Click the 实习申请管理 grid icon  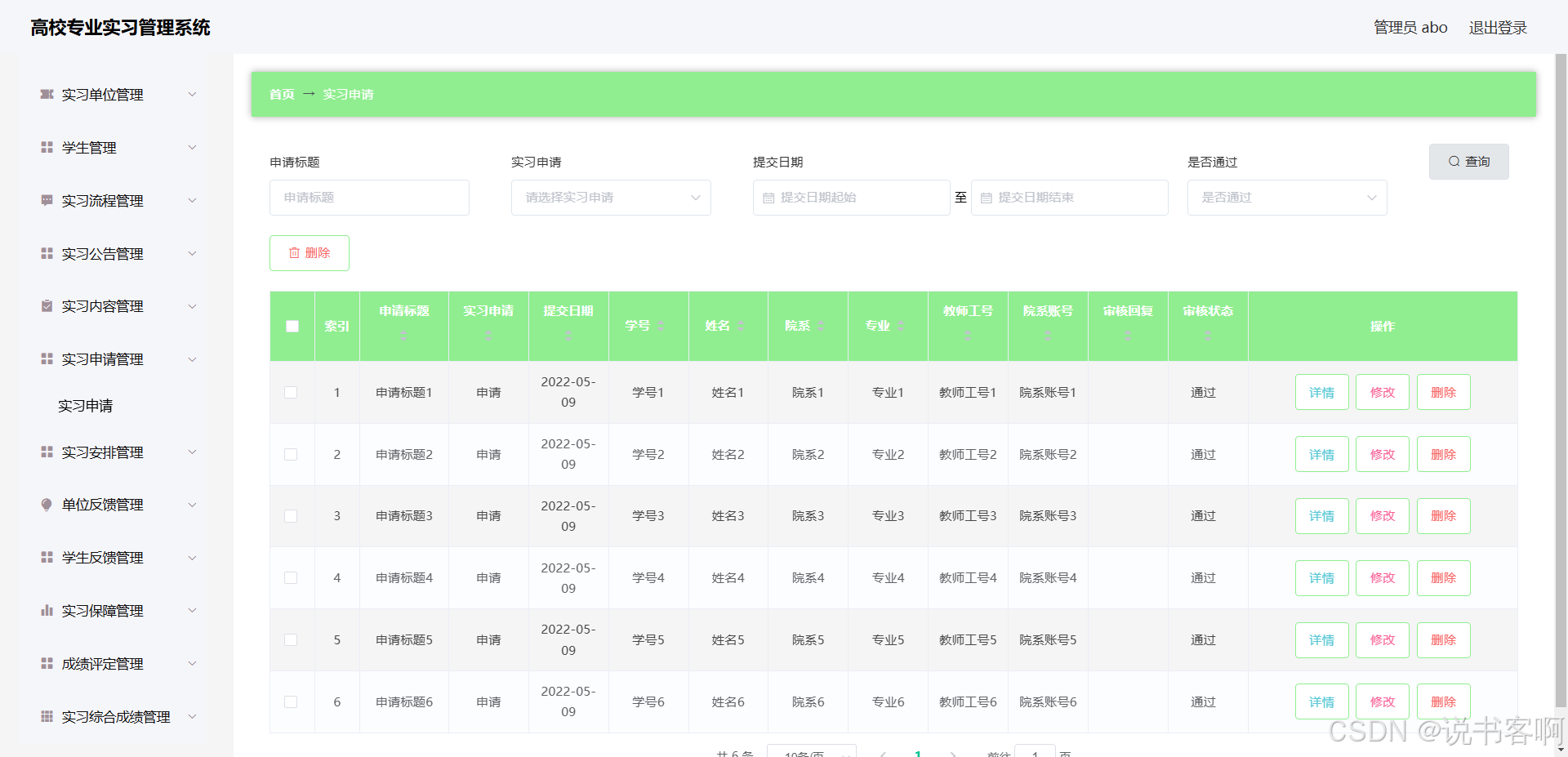coord(47,359)
